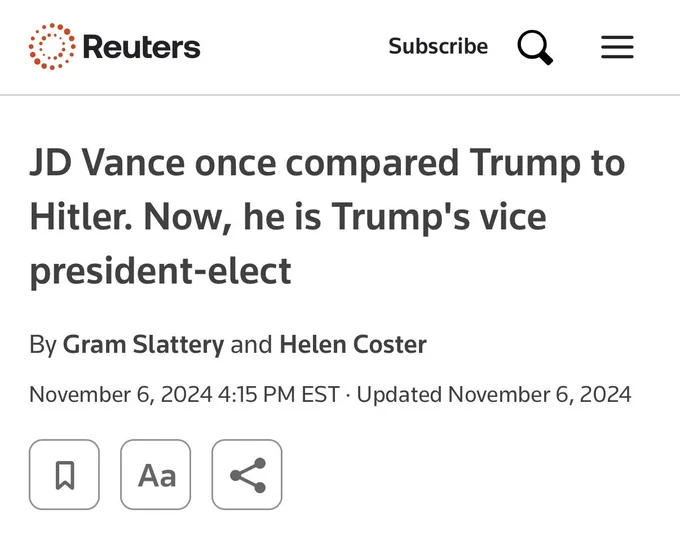680x549 pixels.
Task: Click the Reuters wordmark text
Action: (141, 47)
